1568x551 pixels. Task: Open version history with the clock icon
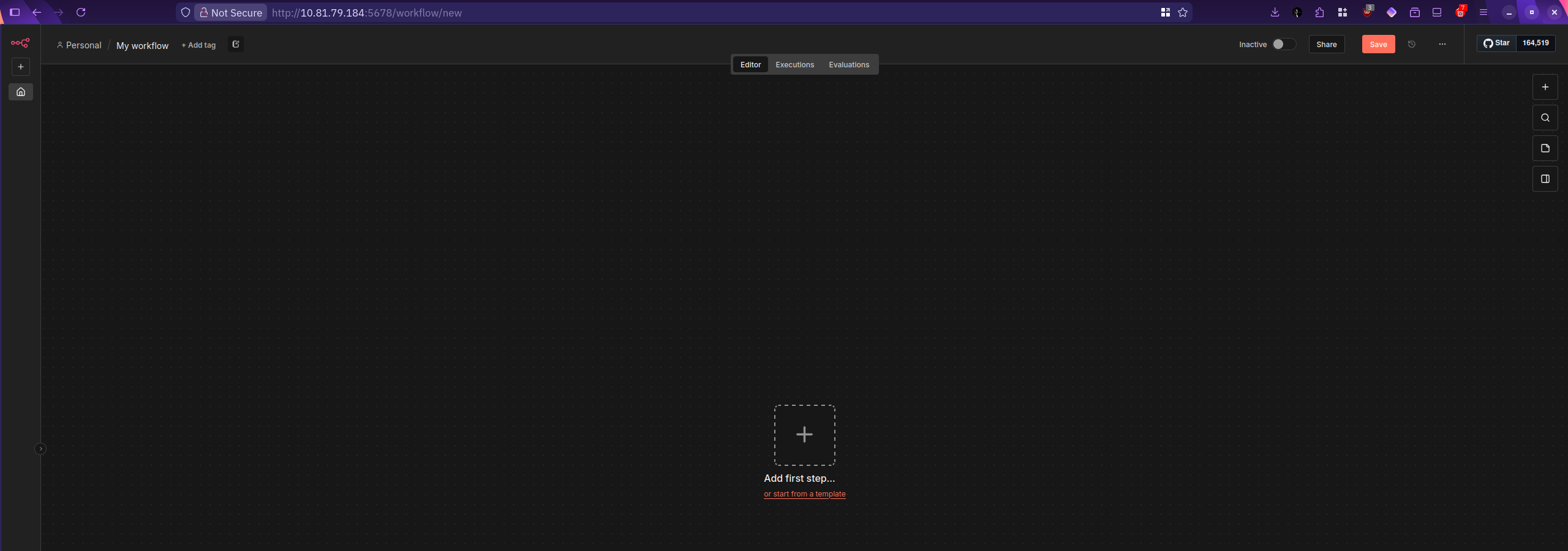[1411, 44]
